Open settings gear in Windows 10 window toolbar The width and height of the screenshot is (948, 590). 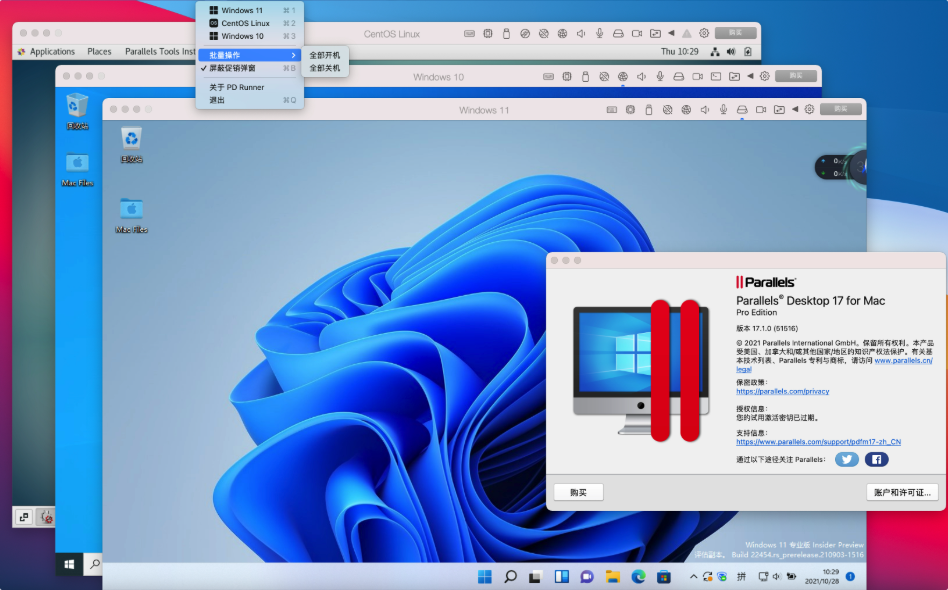click(765, 76)
